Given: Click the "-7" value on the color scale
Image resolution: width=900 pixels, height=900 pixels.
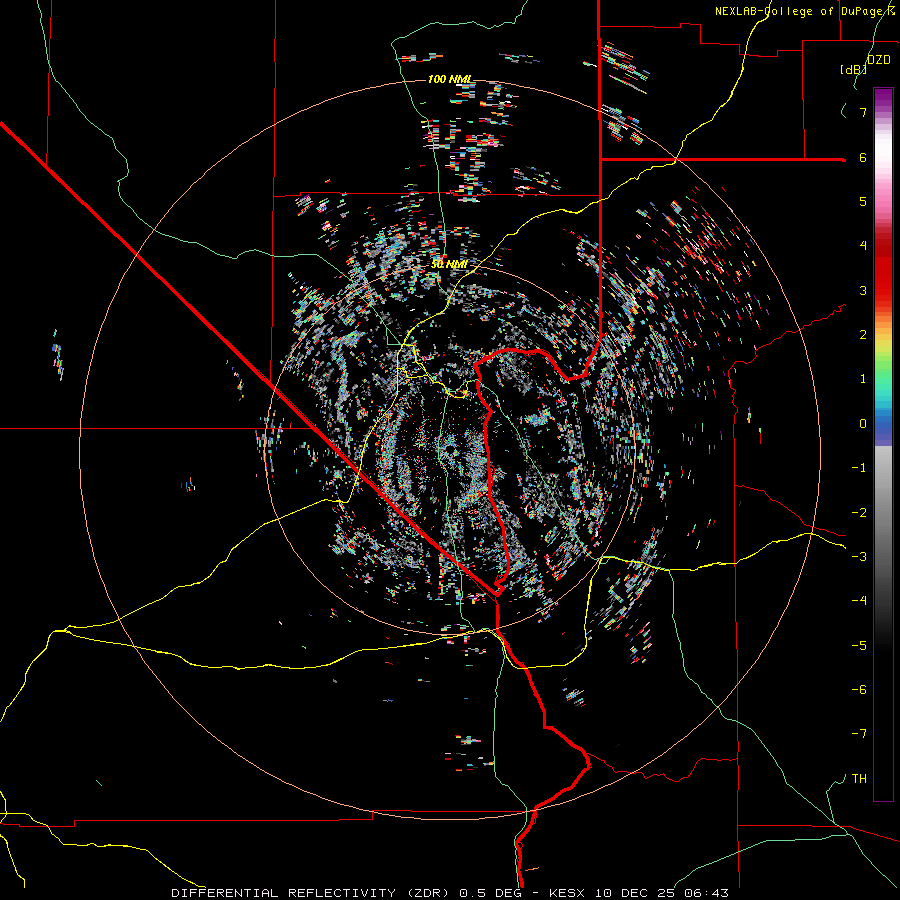Looking at the screenshot, I should click(x=859, y=734).
